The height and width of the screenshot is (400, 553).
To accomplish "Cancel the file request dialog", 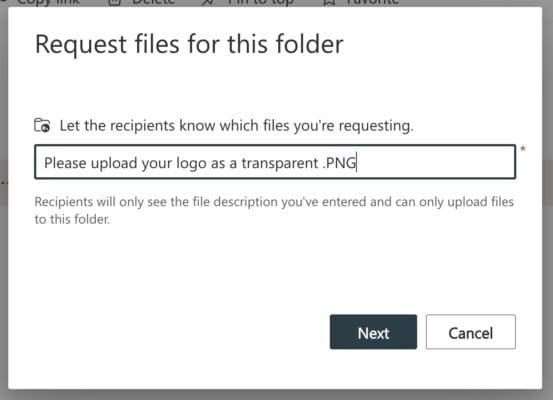I will click(x=470, y=332).
